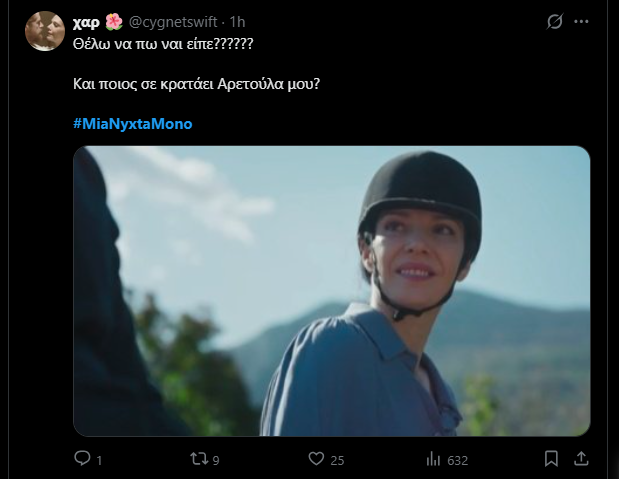Click the like count 25
This screenshot has width=619, height=479.
tap(338, 459)
